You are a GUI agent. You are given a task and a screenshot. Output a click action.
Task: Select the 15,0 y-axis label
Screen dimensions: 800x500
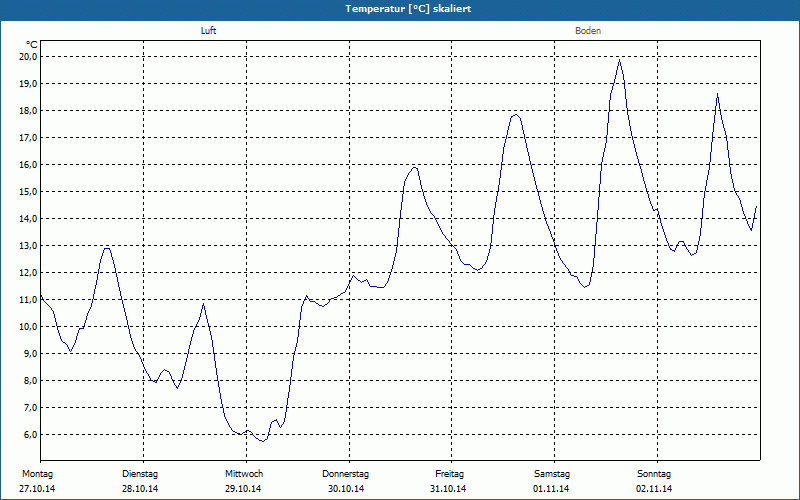(x=29, y=192)
